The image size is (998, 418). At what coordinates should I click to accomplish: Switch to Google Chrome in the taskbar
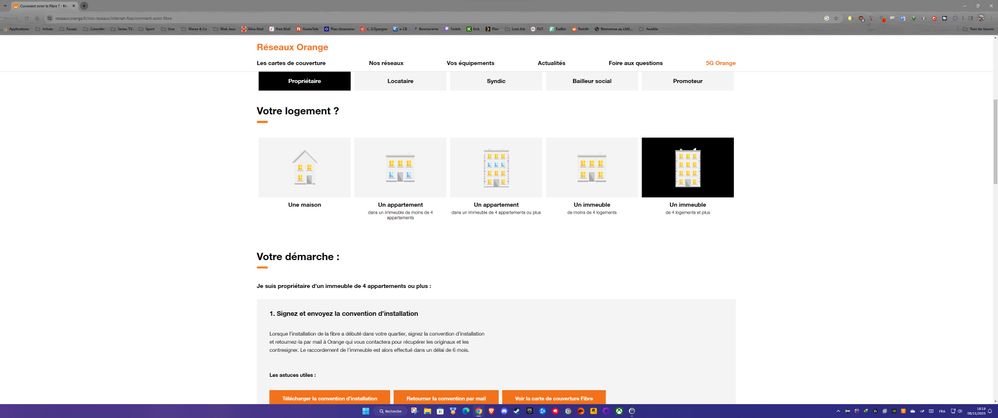478,412
